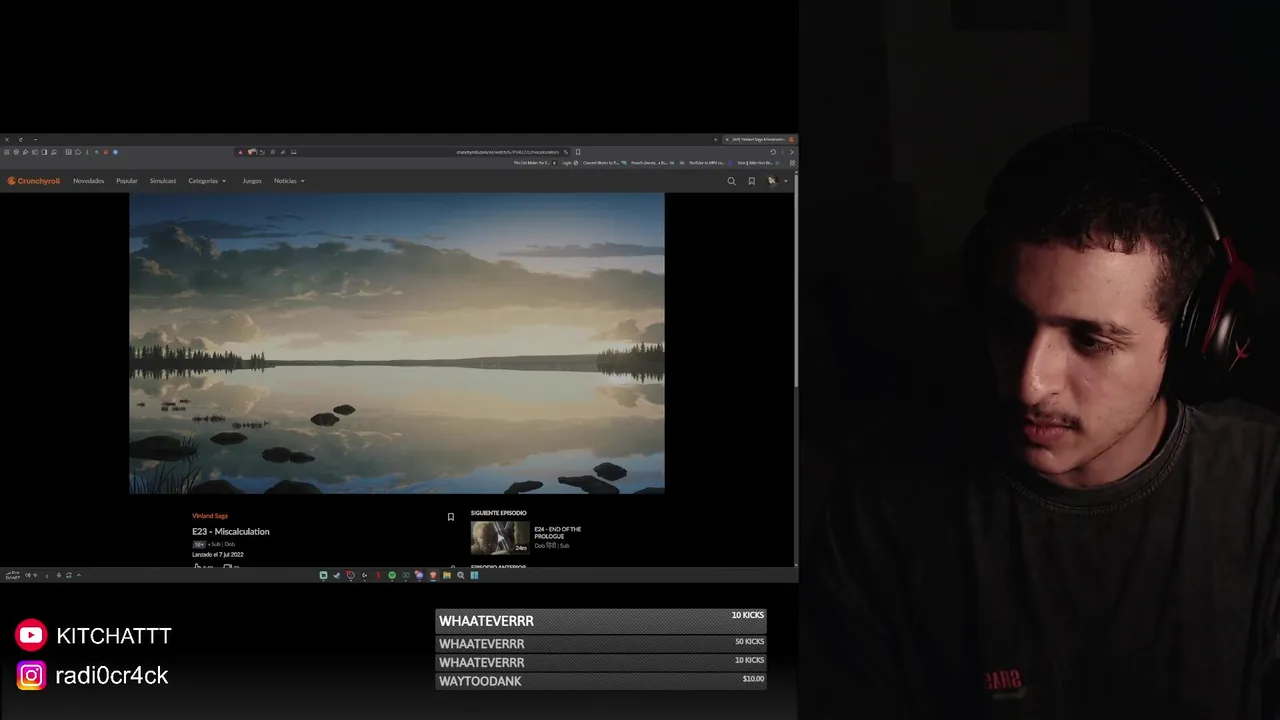Click the Vinland Saga series link
Viewport: 1280px width, 720px height.
(x=210, y=516)
